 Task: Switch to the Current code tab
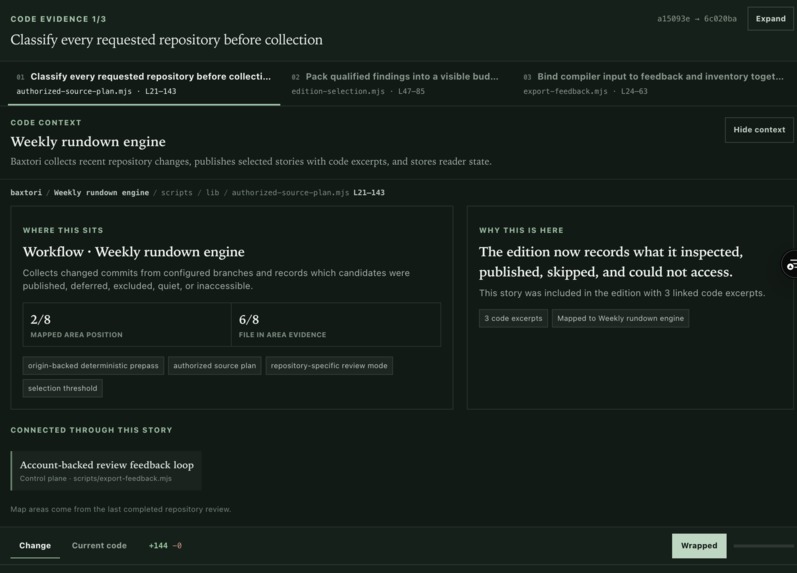click(x=99, y=546)
